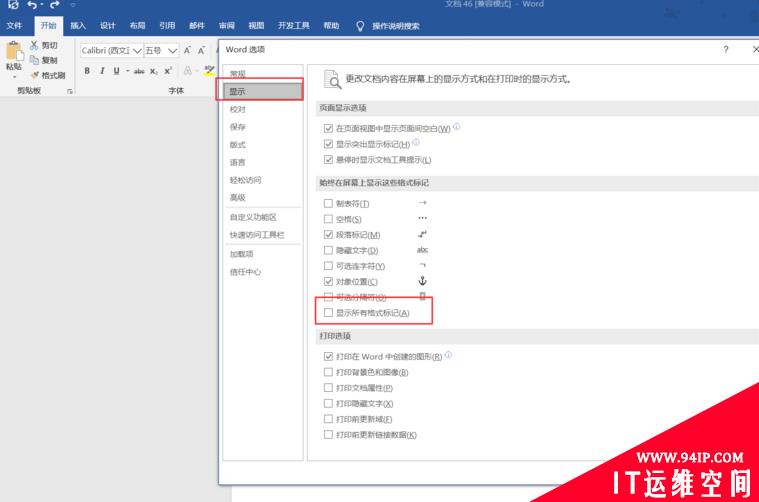This screenshot has width=759, height=502.
Task: Click info icon beside 显示突出显示标记
Action: coord(416,142)
